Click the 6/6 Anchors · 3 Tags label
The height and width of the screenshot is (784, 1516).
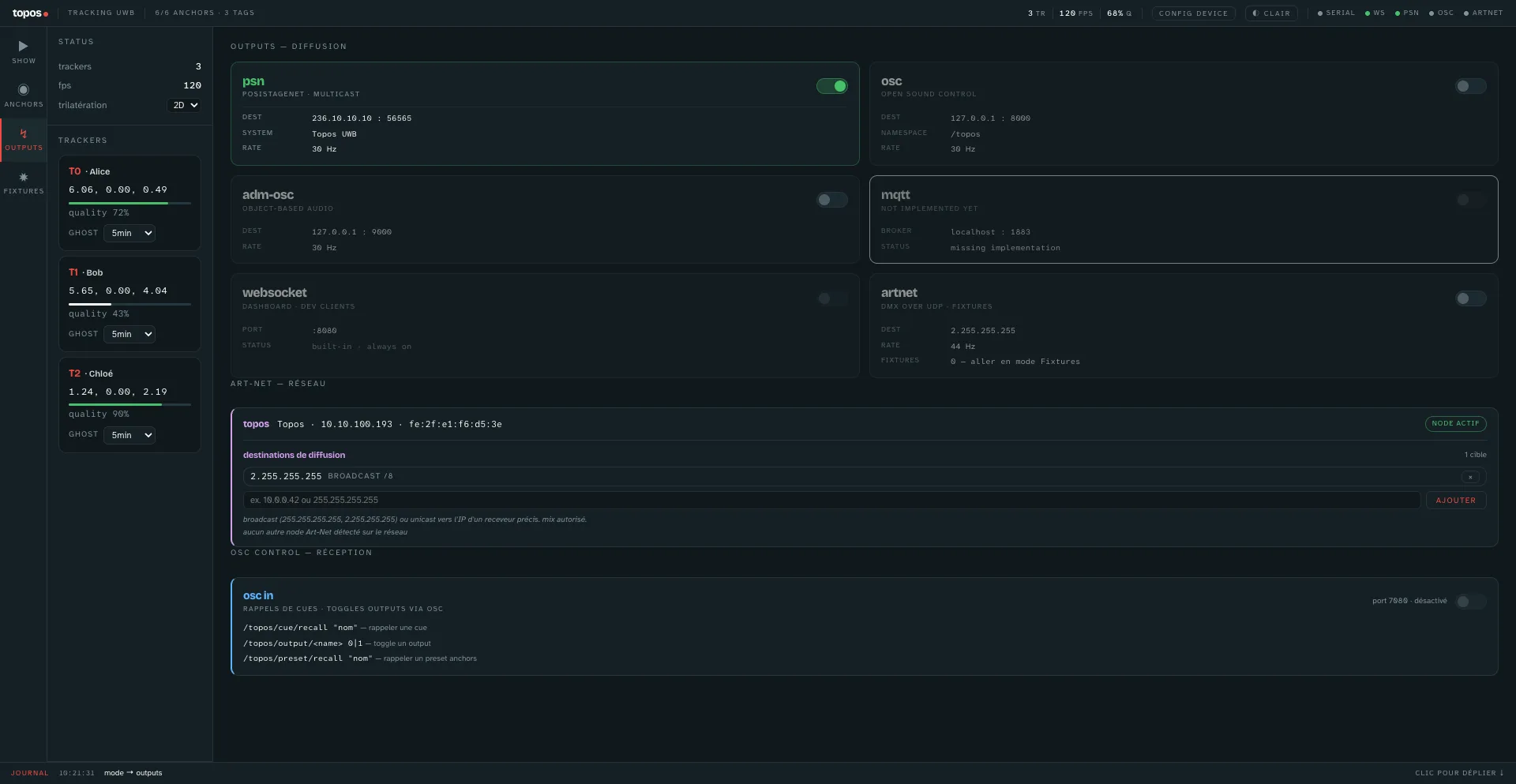(x=205, y=13)
